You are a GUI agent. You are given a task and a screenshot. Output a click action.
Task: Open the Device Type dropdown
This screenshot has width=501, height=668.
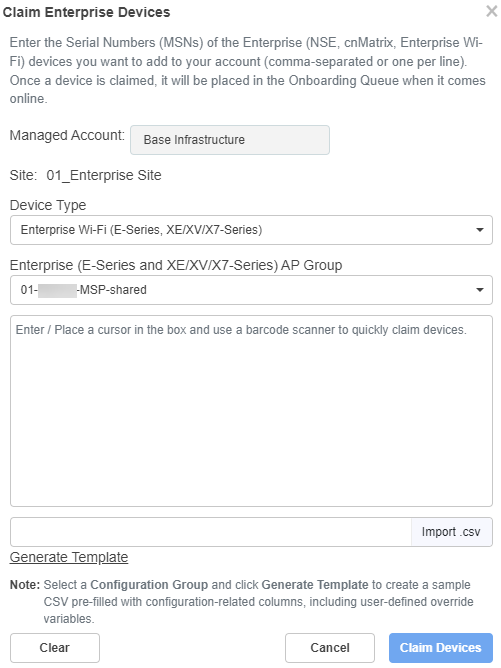(x=251, y=230)
